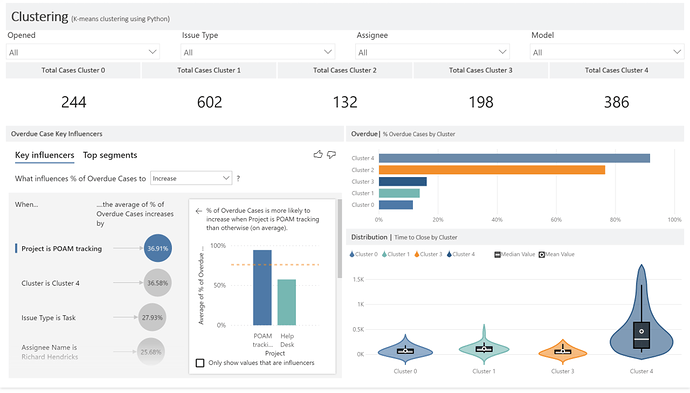Select Cluster is Cluster 4 influencer

point(50,283)
